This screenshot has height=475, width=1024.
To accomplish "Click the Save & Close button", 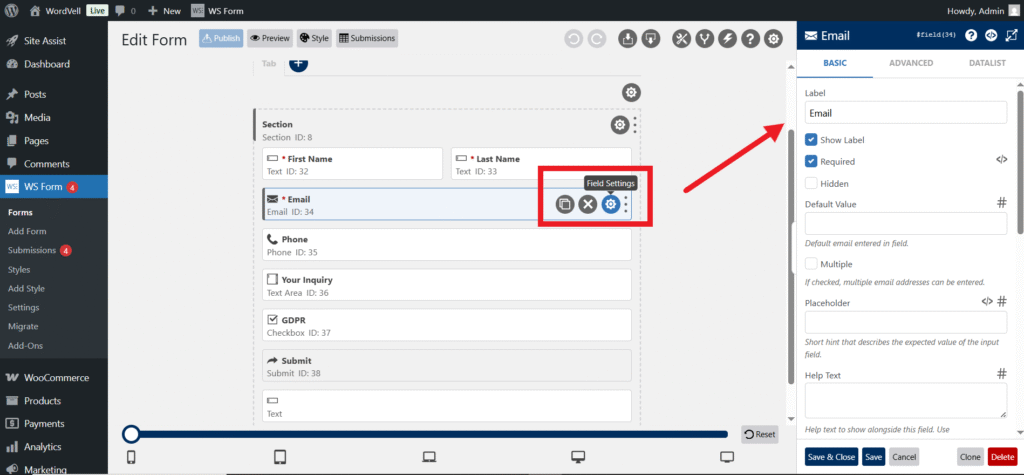I will (830, 456).
